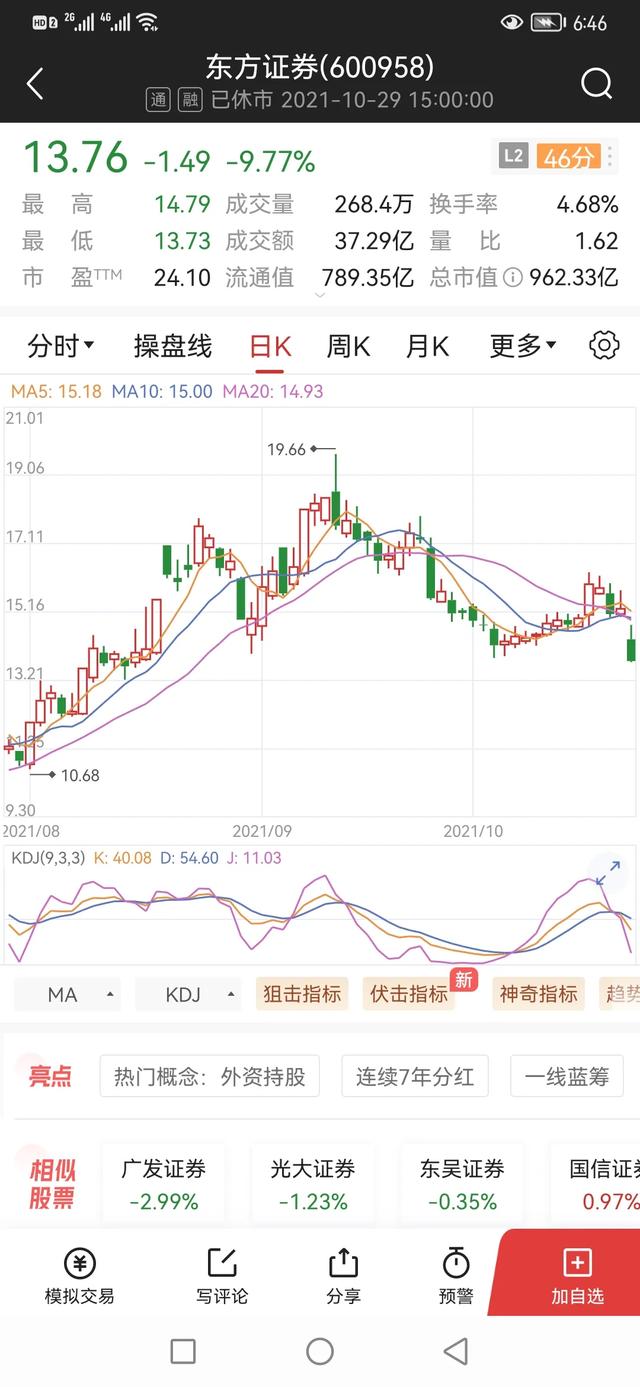
Task: Open the MA indicator dropdown
Action: click(67, 994)
